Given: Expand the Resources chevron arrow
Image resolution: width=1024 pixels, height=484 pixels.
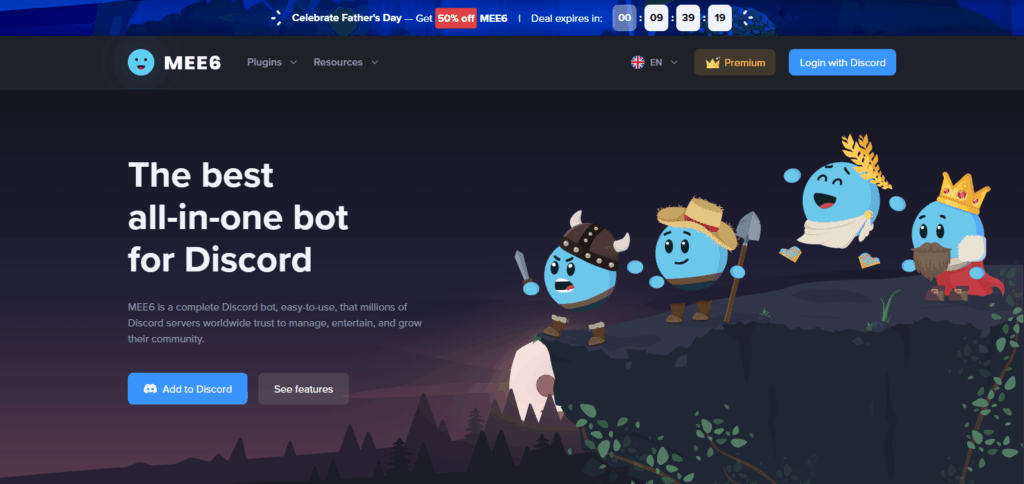Looking at the screenshot, I should (375, 63).
